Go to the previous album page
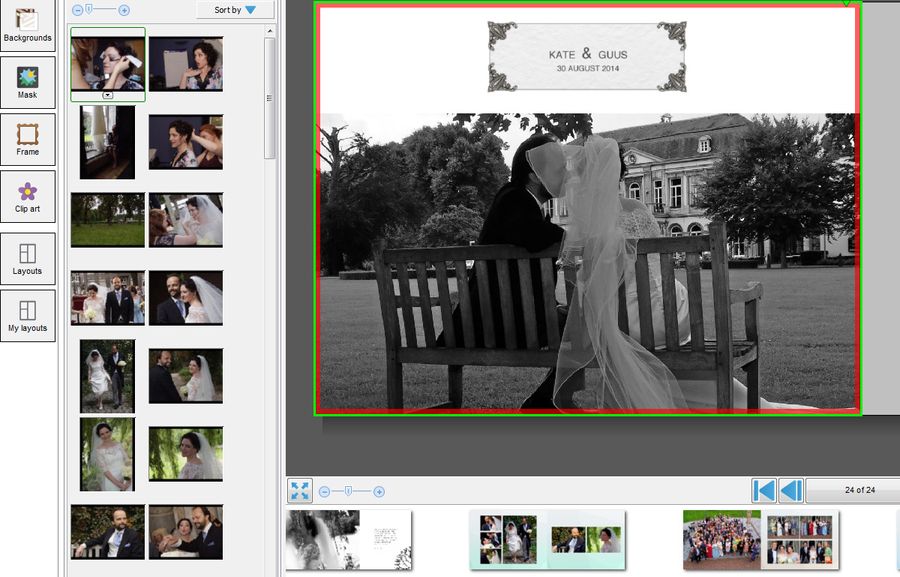 [793, 490]
